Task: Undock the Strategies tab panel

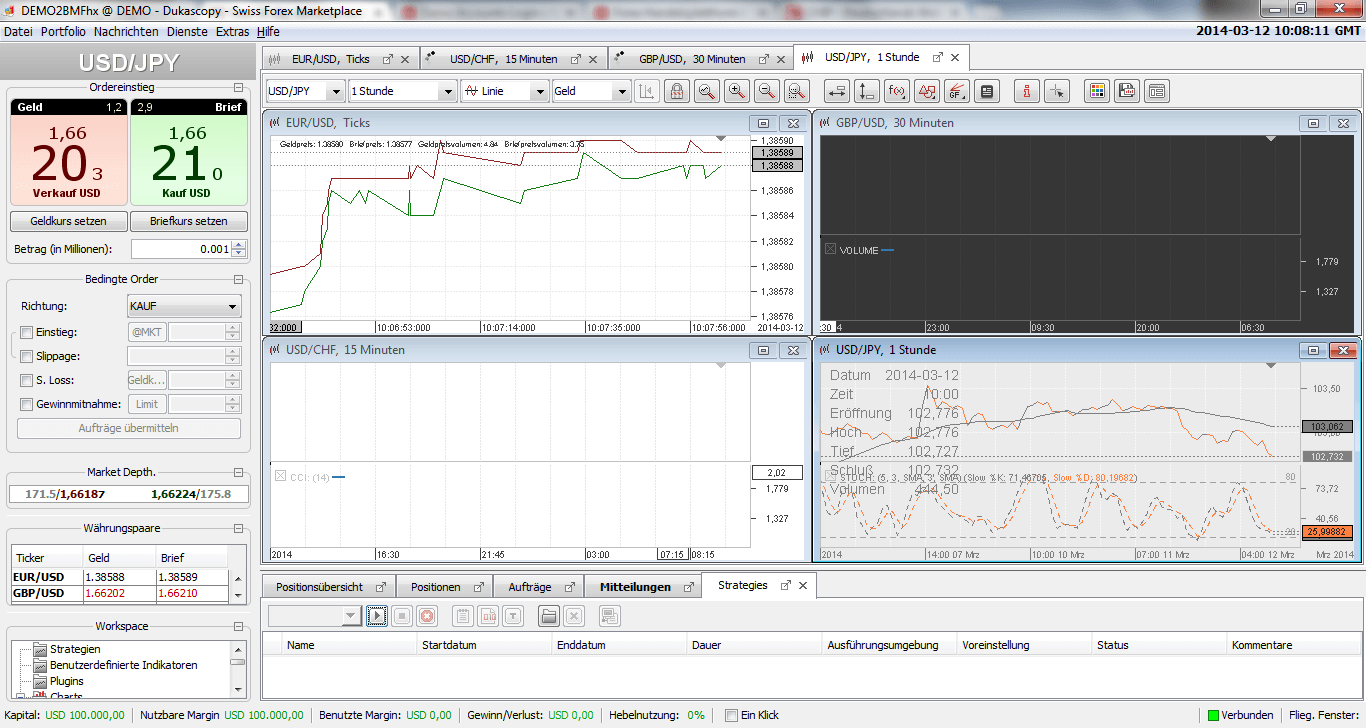Action: 785,585
